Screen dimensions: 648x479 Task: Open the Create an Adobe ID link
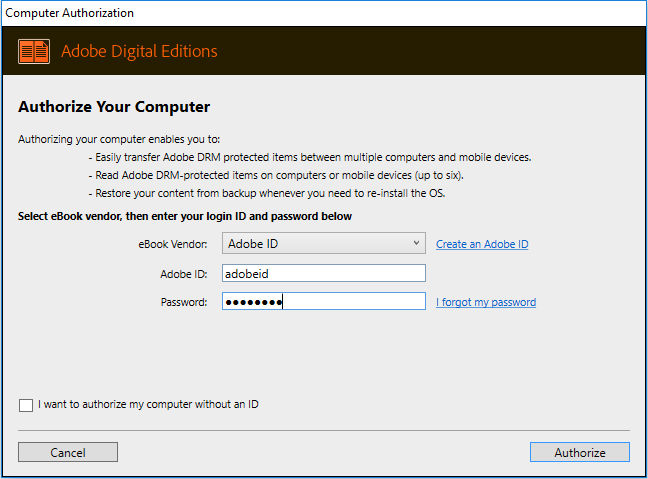[x=482, y=244]
